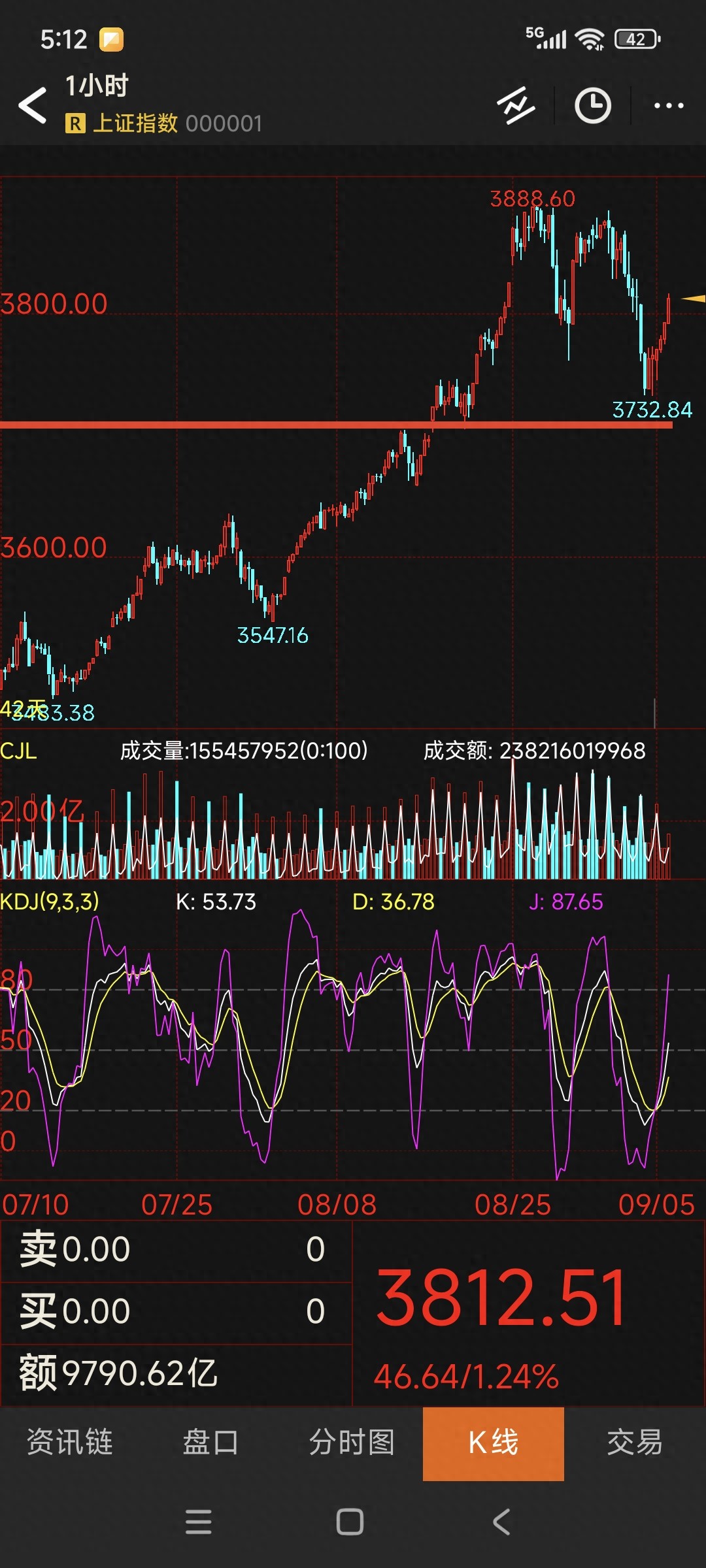Switch to the 盘口 tab
Screen dimensions: 706x1568
click(x=210, y=1443)
